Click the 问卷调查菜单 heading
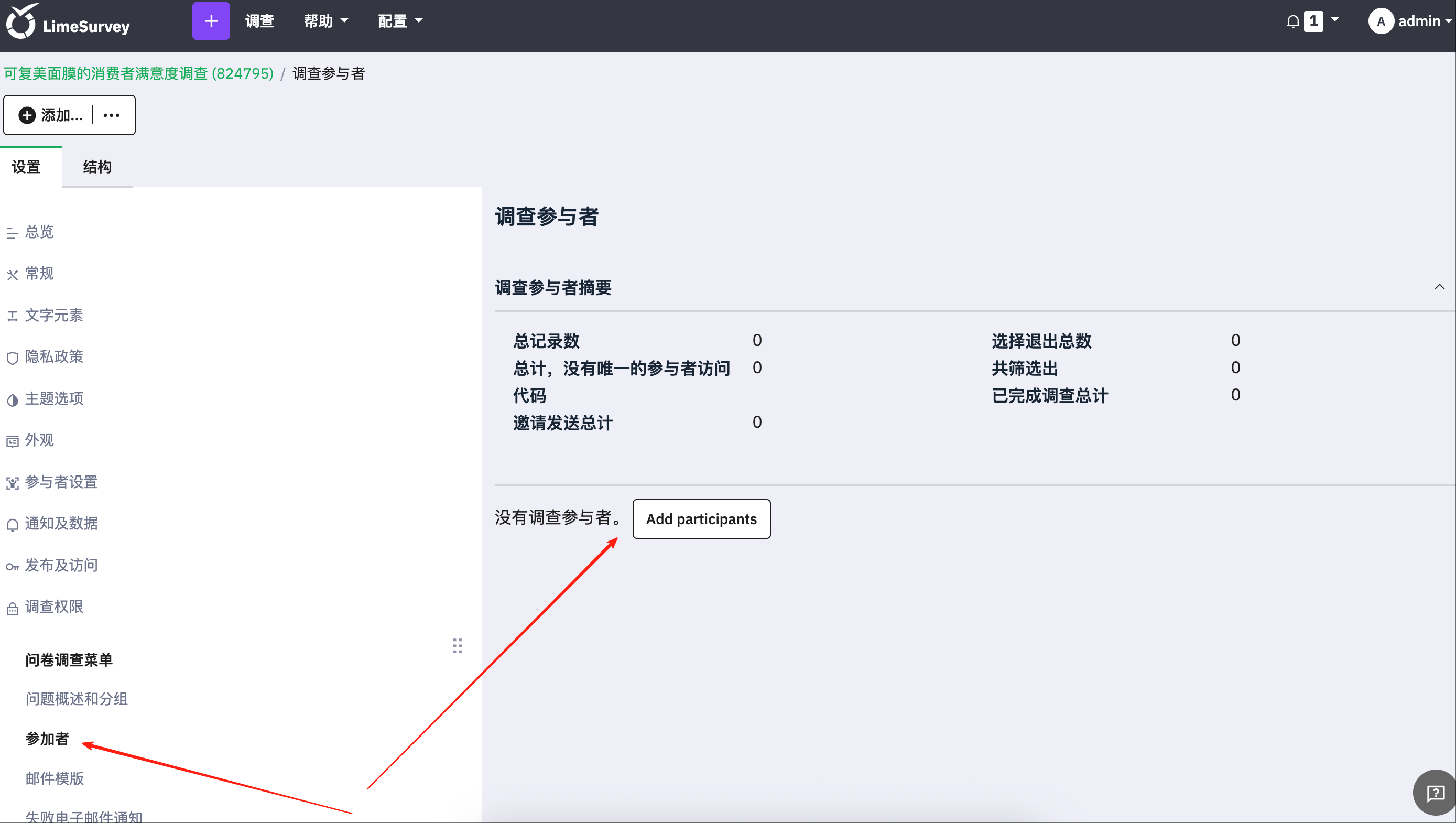Screen dimensions: 1456x823 point(68,660)
